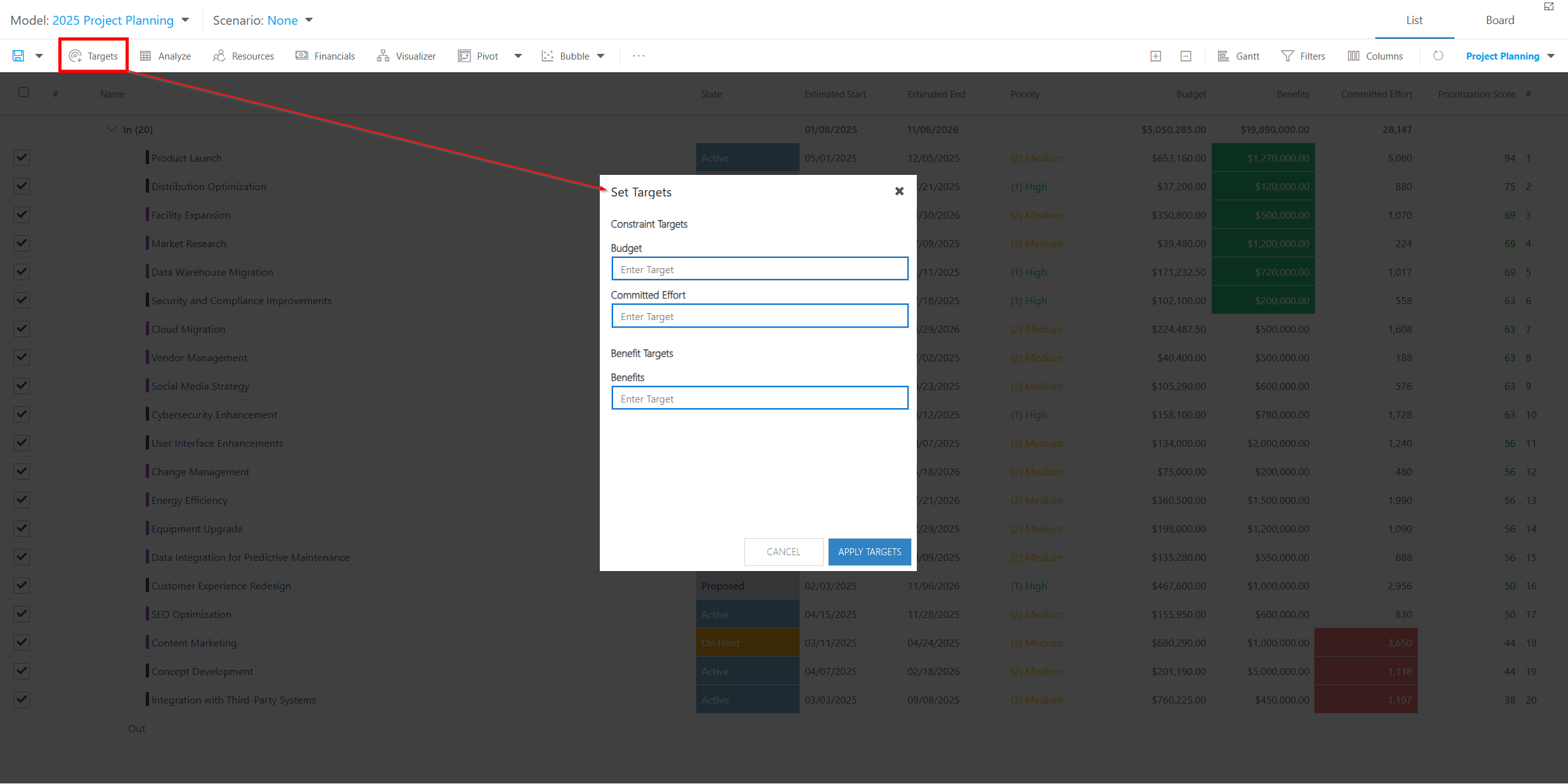The height and width of the screenshot is (784, 1568).
Task: Uncheck the Content Marketing checkbox
Action: [x=22, y=643]
